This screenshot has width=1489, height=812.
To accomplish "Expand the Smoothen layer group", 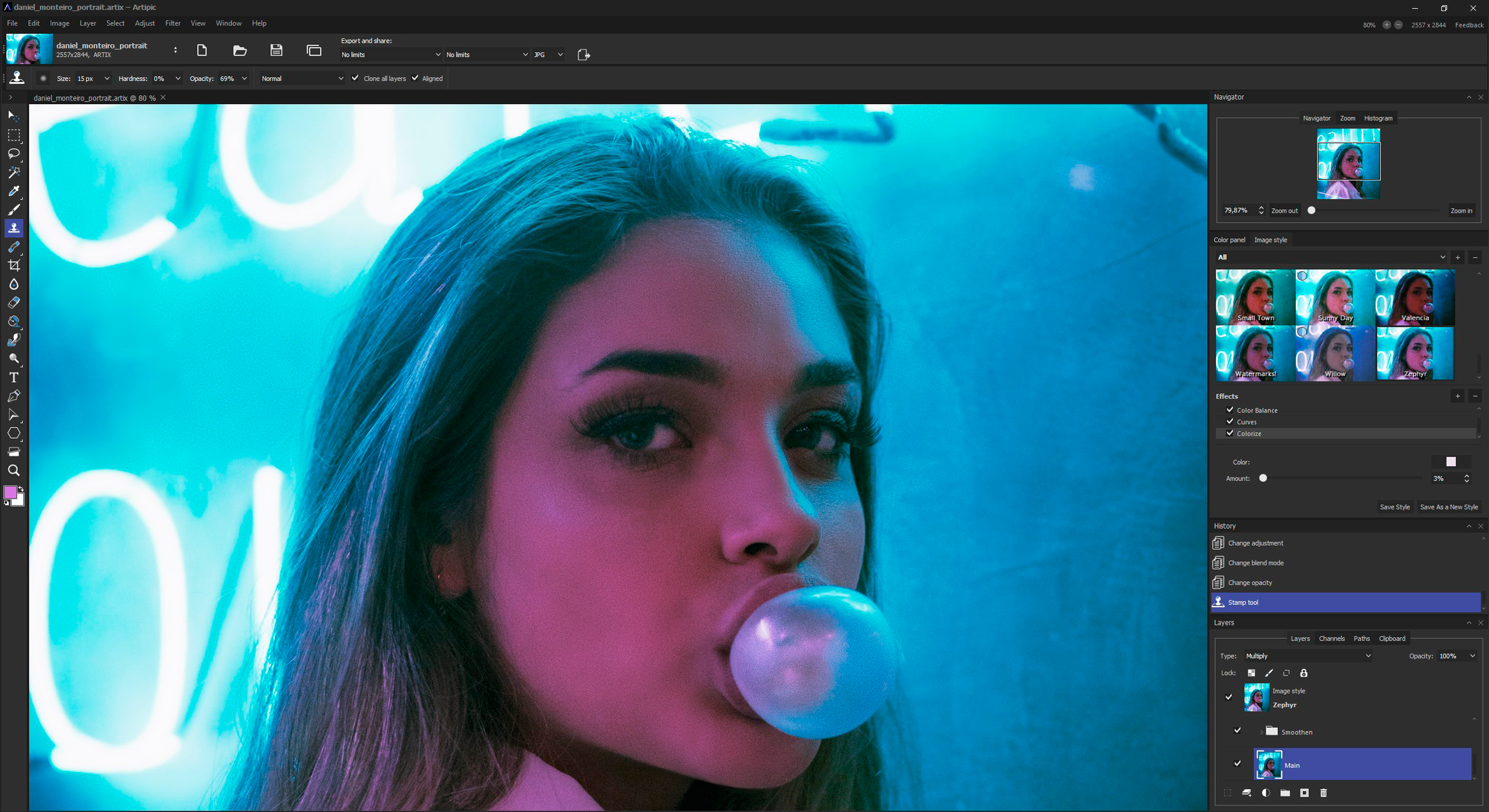I will [x=1260, y=732].
